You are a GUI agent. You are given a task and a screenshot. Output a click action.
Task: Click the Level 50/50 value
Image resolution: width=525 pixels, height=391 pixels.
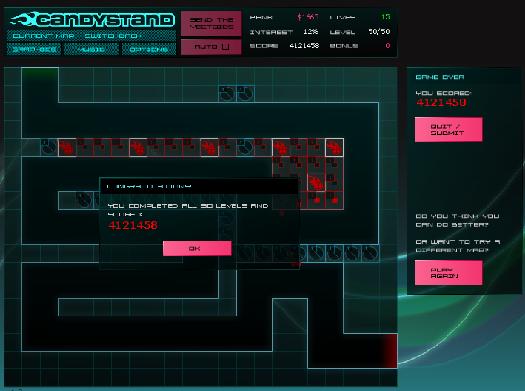point(379,32)
